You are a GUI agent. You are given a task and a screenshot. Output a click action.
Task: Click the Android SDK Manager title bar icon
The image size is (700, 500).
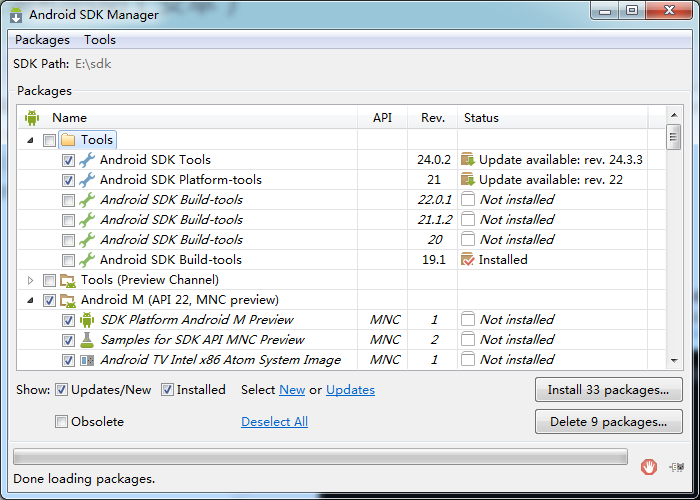tap(16, 15)
